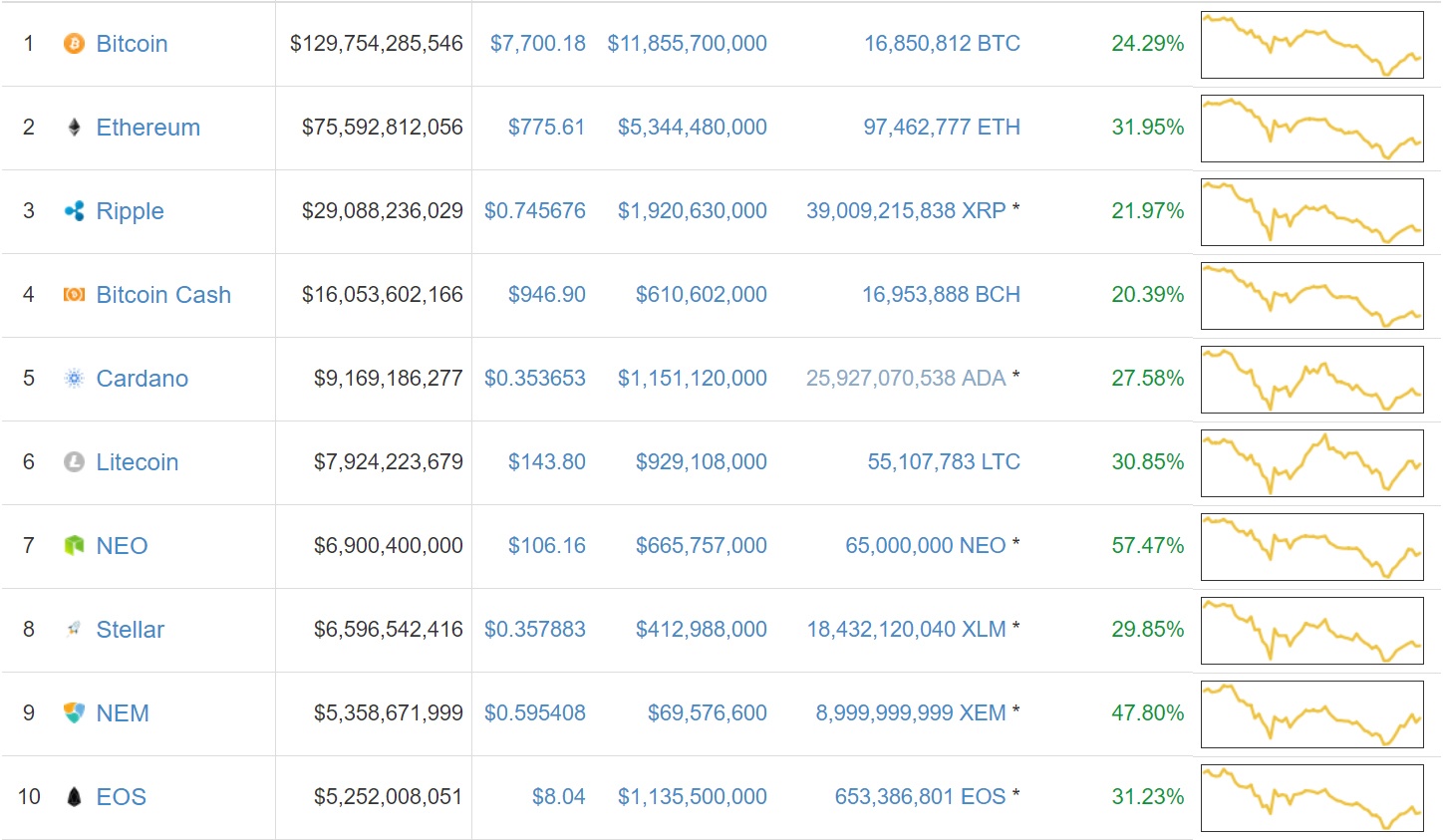Image resolution: width=1446 pixels, height=840 pixels.
Task: Click the Litecoin gray logo icon
Action: click(74, 462)
